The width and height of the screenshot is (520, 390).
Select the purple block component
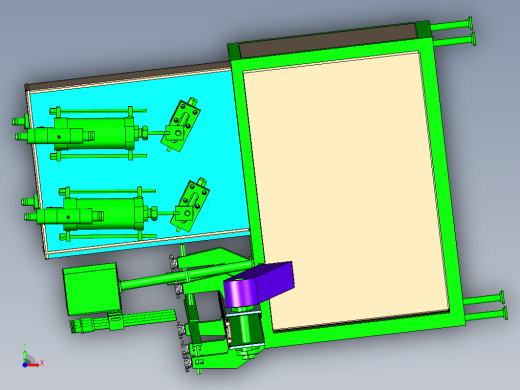tap(259, 284)
